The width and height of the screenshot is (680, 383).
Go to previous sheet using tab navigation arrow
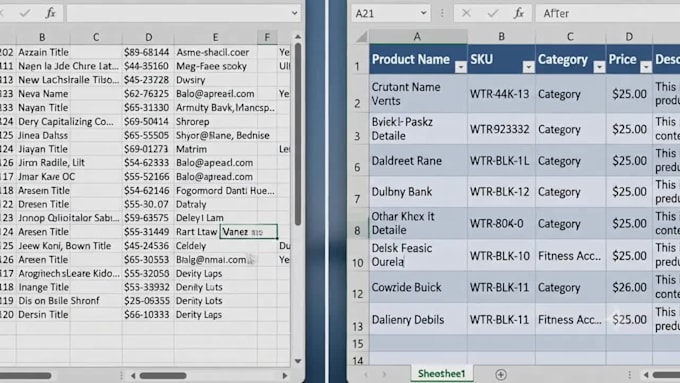click(366, 374)
